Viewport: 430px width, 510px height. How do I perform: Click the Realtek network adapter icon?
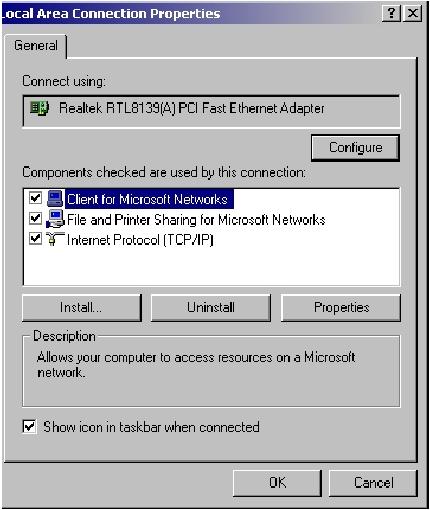coord(39,109)
